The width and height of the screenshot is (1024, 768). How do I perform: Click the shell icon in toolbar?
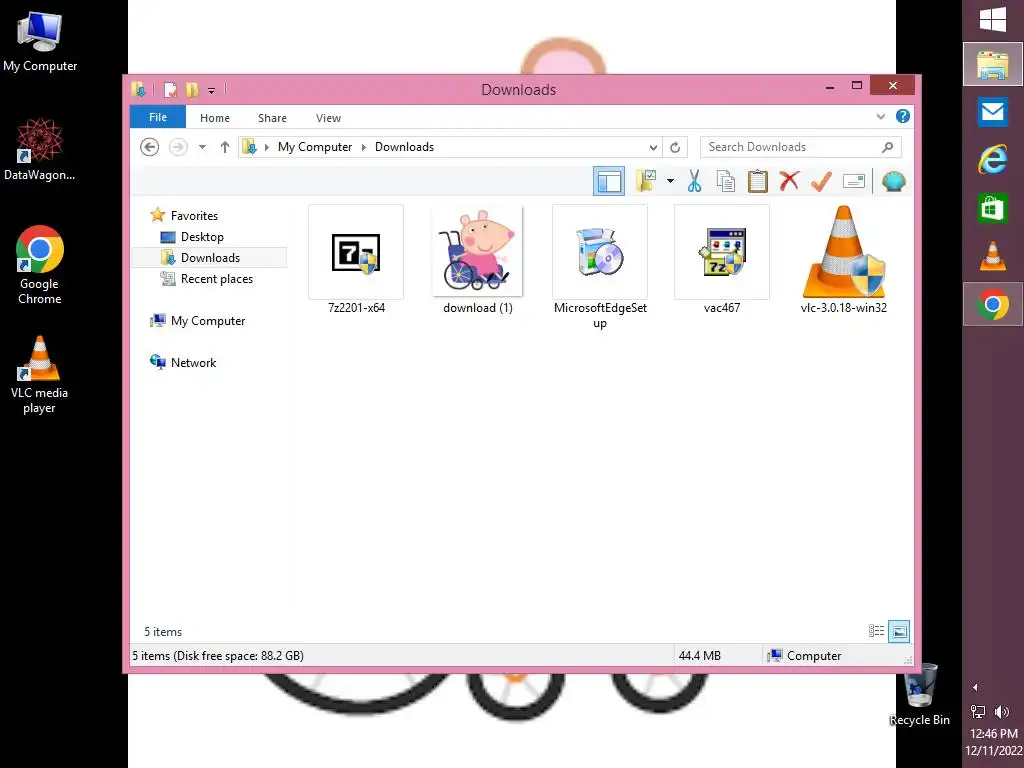point(893,181)
